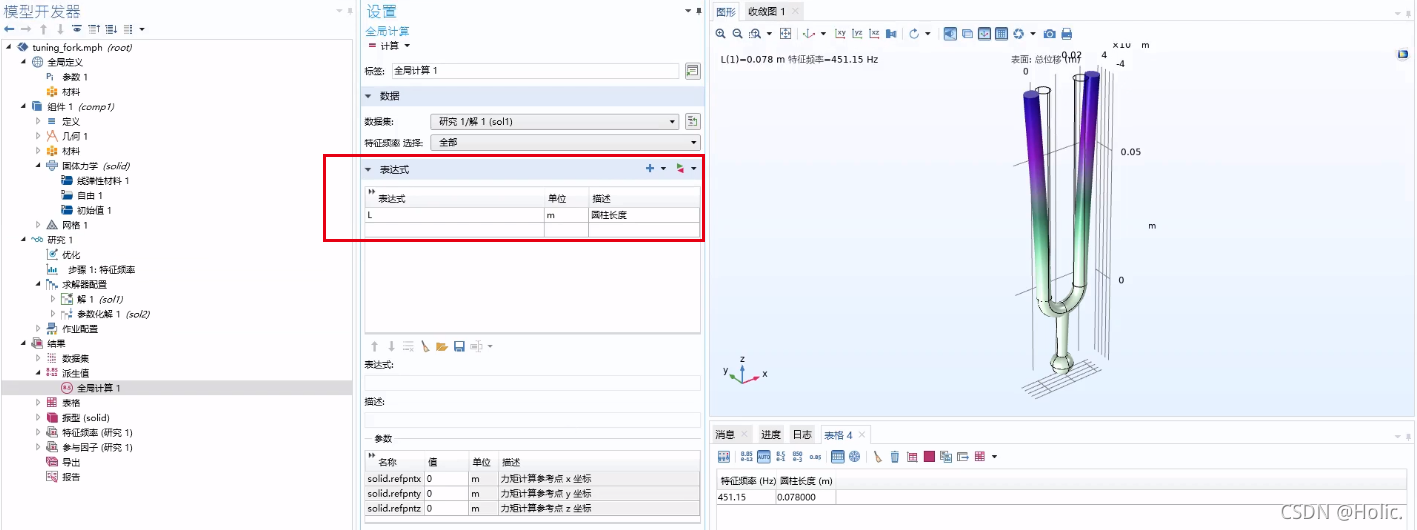Select the 报告 node

(71, 477)
